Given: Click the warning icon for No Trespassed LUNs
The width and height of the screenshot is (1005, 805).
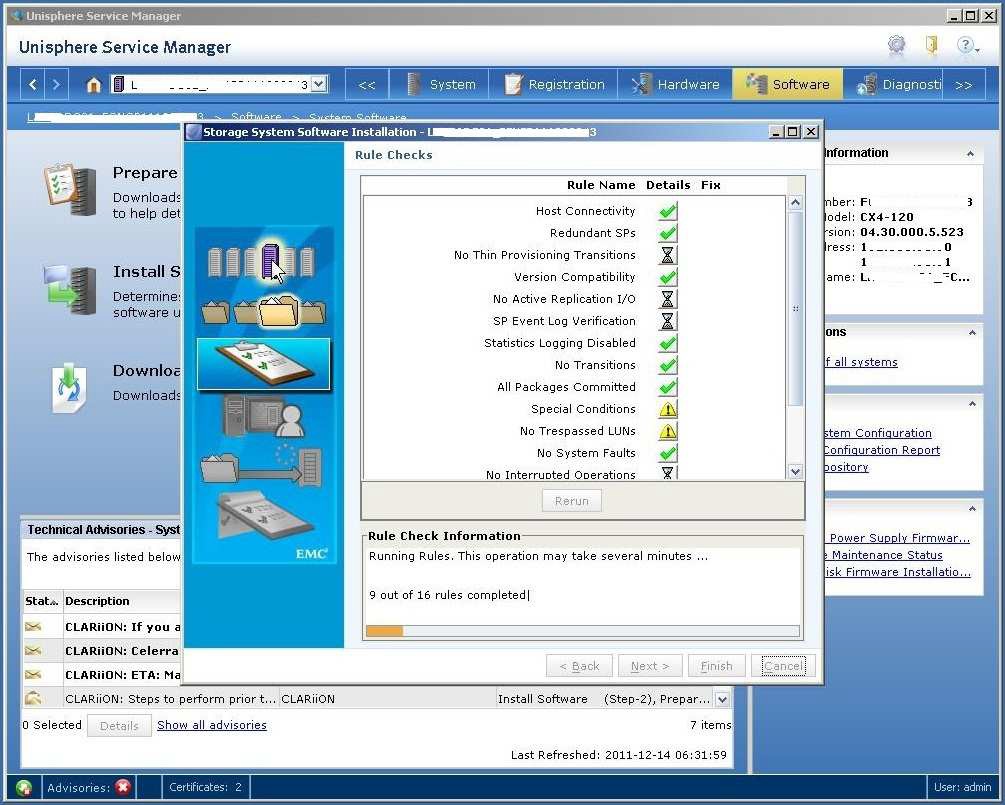Looking at the screenshot, I should click(667, 431).
